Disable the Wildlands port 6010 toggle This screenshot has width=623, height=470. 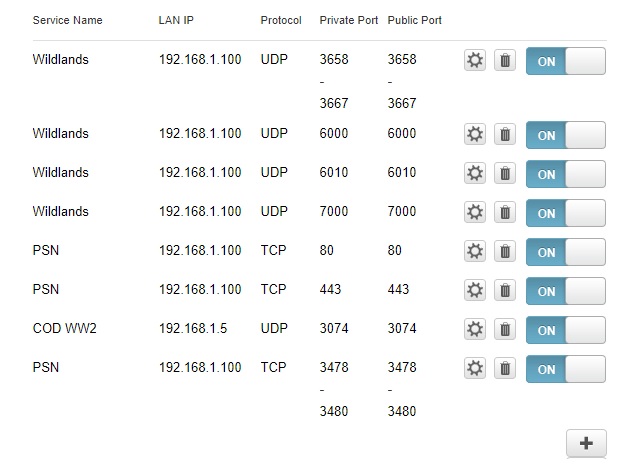click(x=565, y=174)
